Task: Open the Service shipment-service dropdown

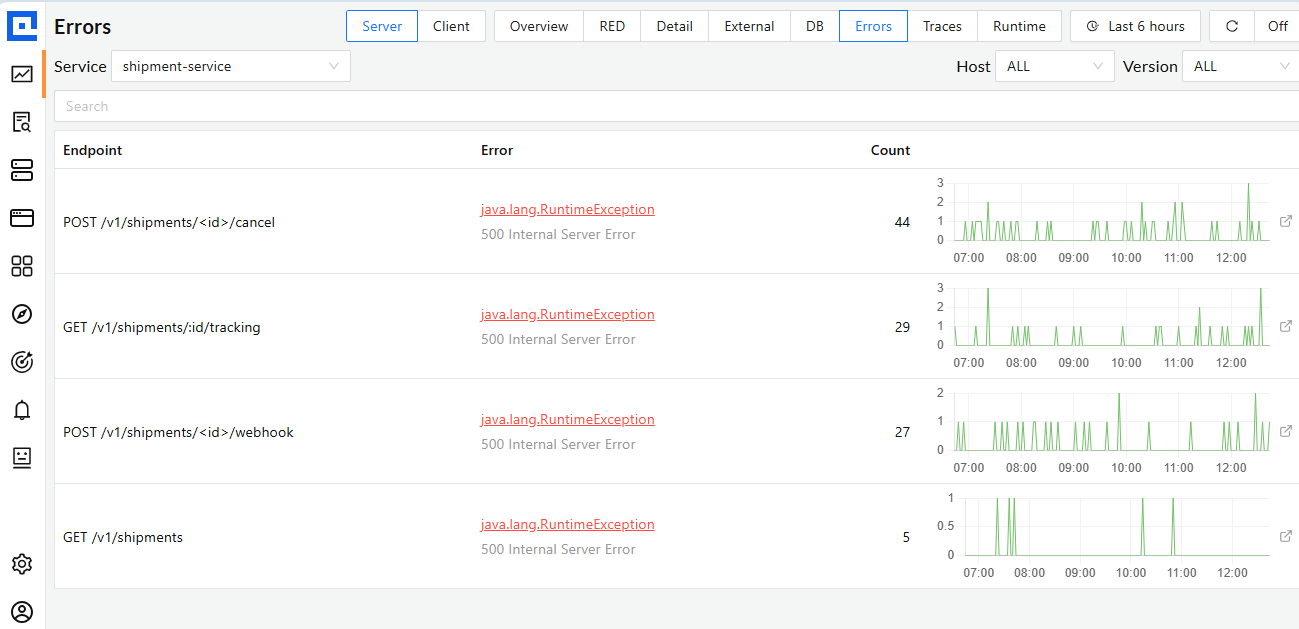Action: [231, 66]
